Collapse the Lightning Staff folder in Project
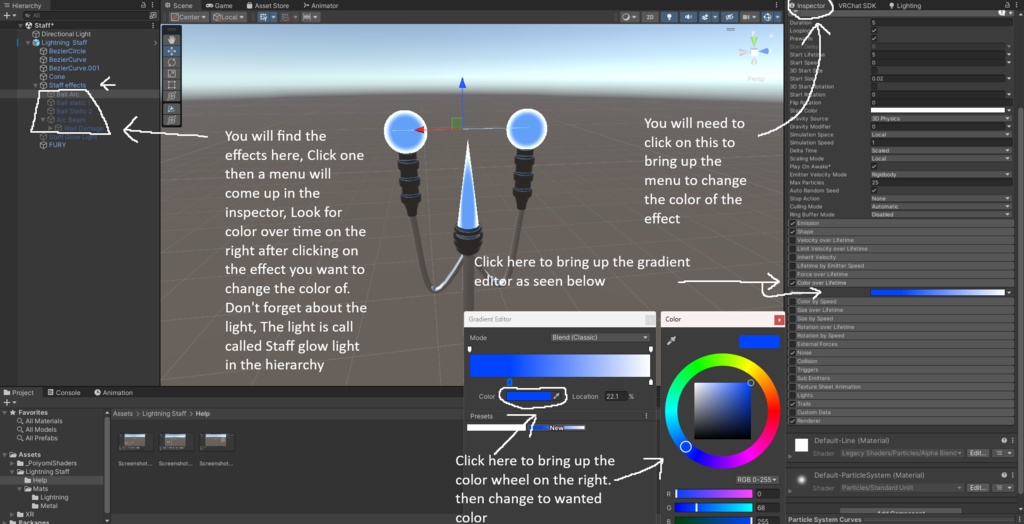Screen dimensions: 1024x524 [x=12, y=472]
